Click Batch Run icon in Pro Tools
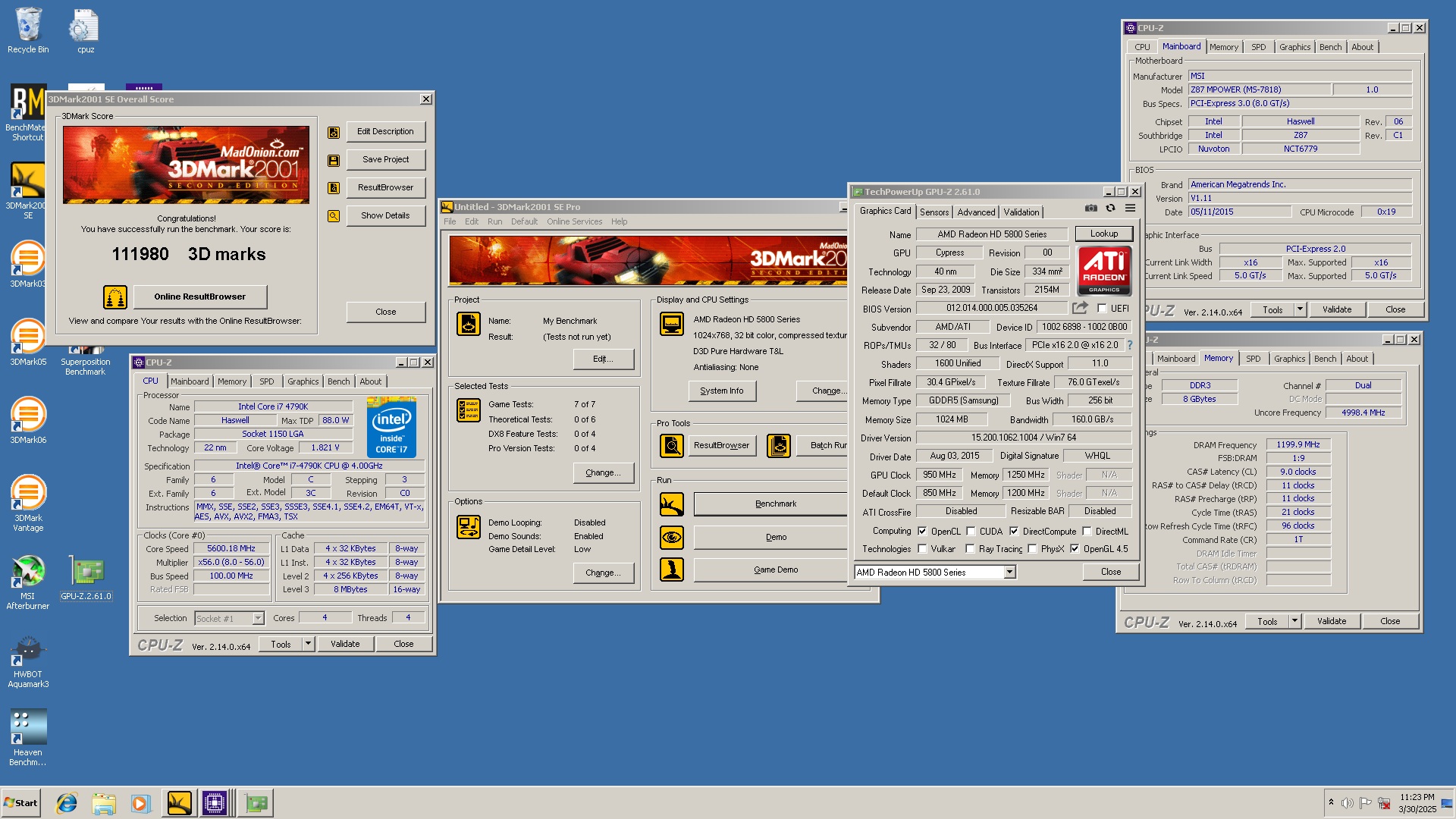The image size is (1456, 819). pyautogui.click(x=779, y=445)
